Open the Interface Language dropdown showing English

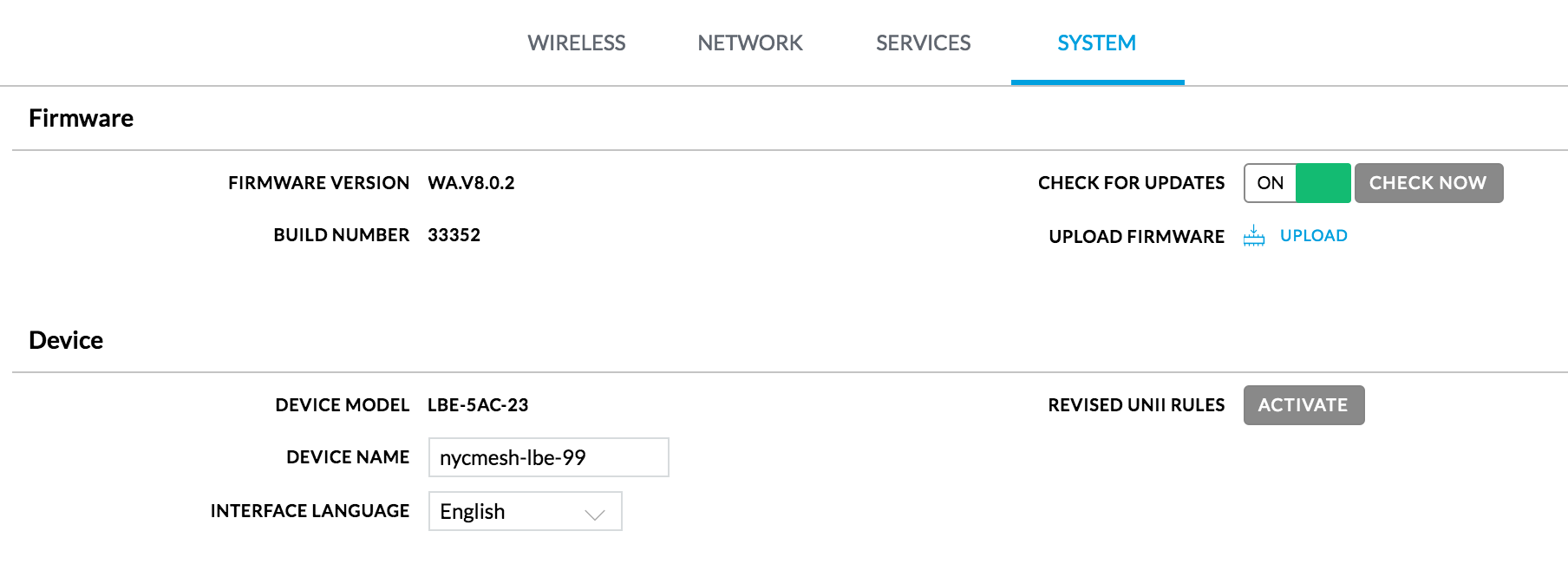tap(526, 511)
